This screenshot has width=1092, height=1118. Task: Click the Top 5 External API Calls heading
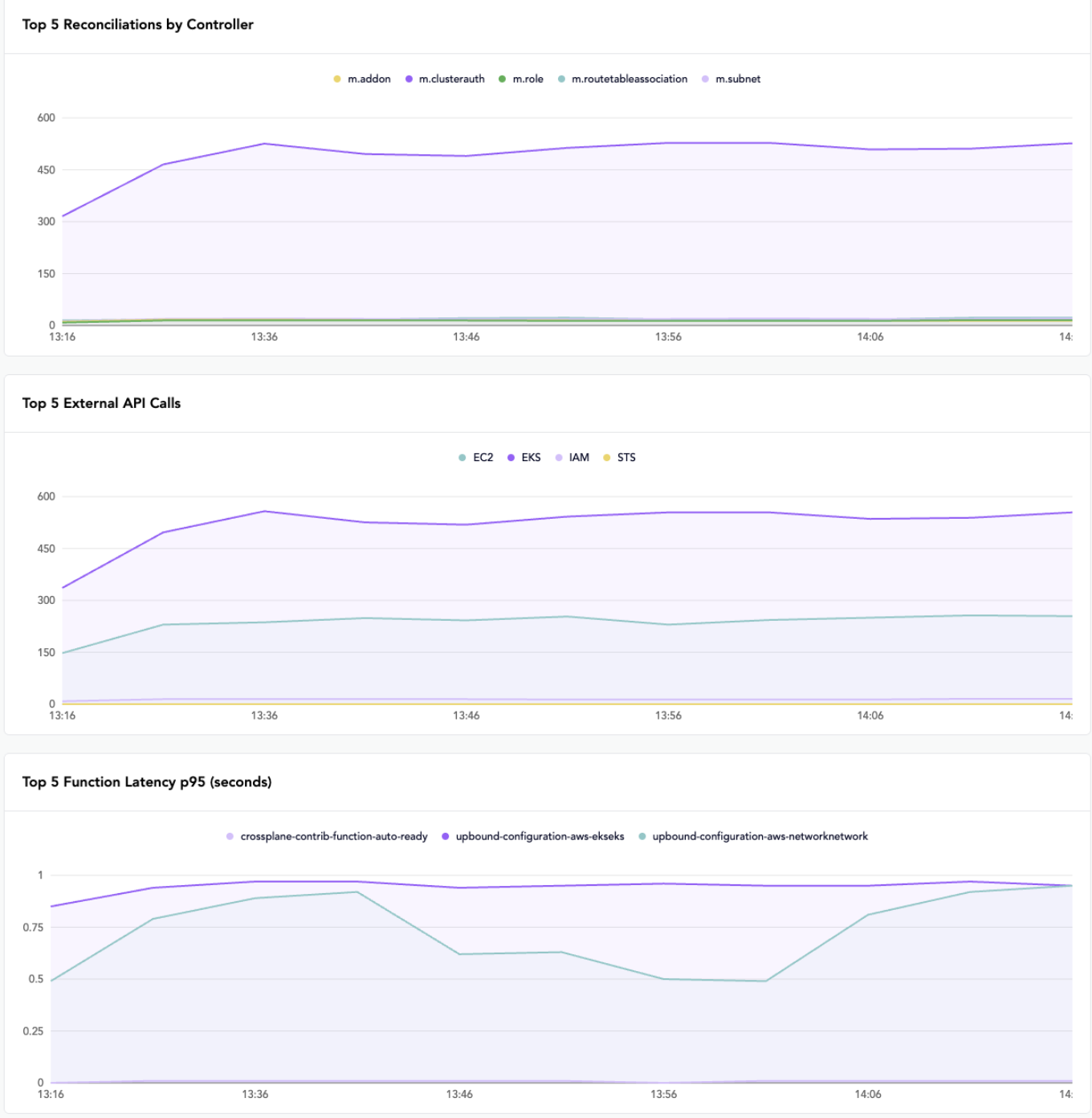[103, 402]
